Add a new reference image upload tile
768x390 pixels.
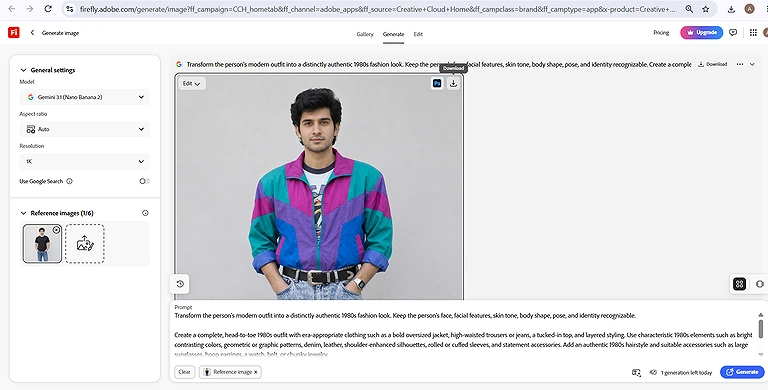pos(85,244)
